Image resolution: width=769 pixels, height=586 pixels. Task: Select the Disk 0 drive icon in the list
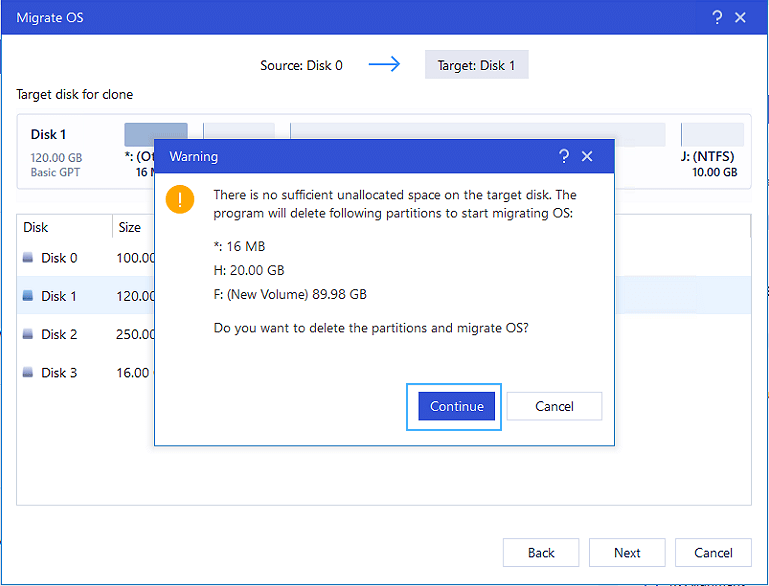[28, 258]
